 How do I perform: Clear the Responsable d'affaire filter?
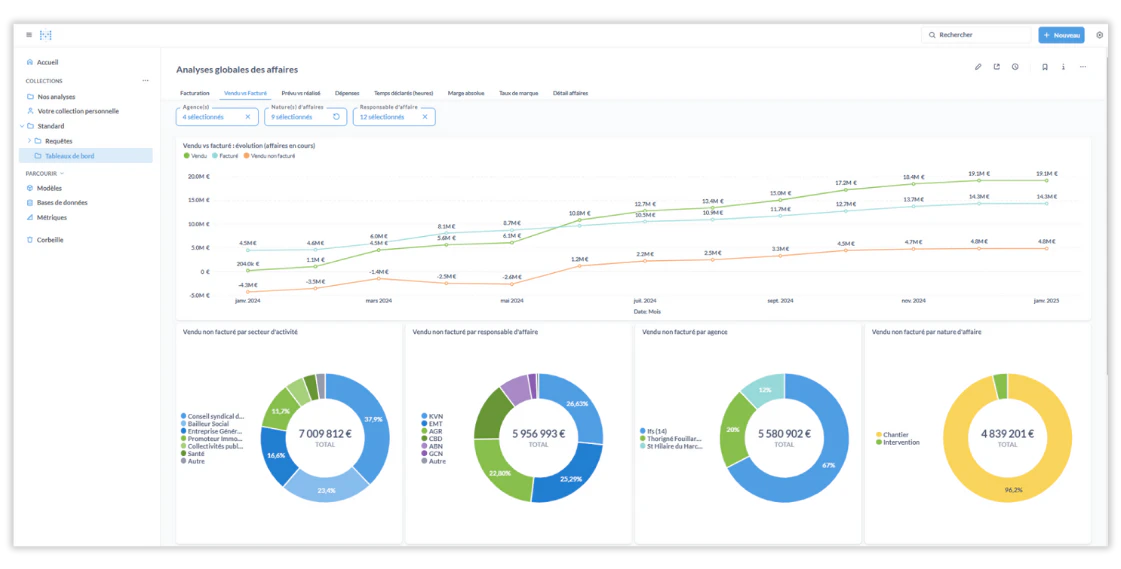(x=425, y=117)
